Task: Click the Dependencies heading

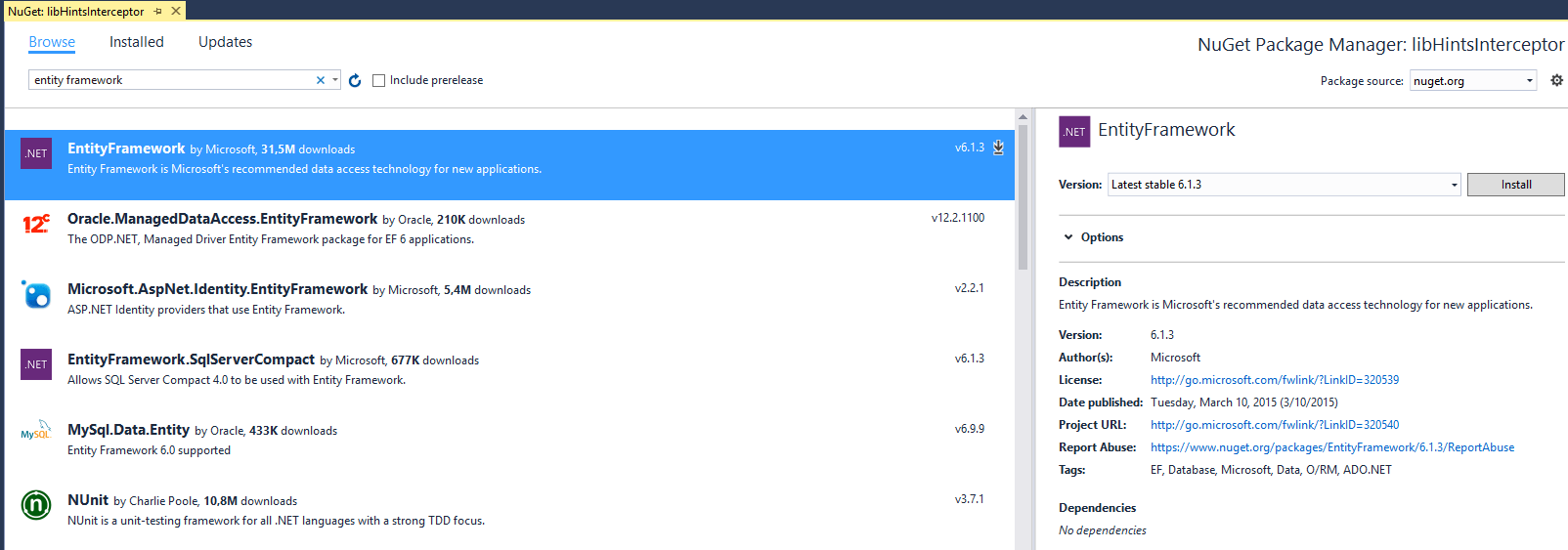Action: tap(1098, 508)
